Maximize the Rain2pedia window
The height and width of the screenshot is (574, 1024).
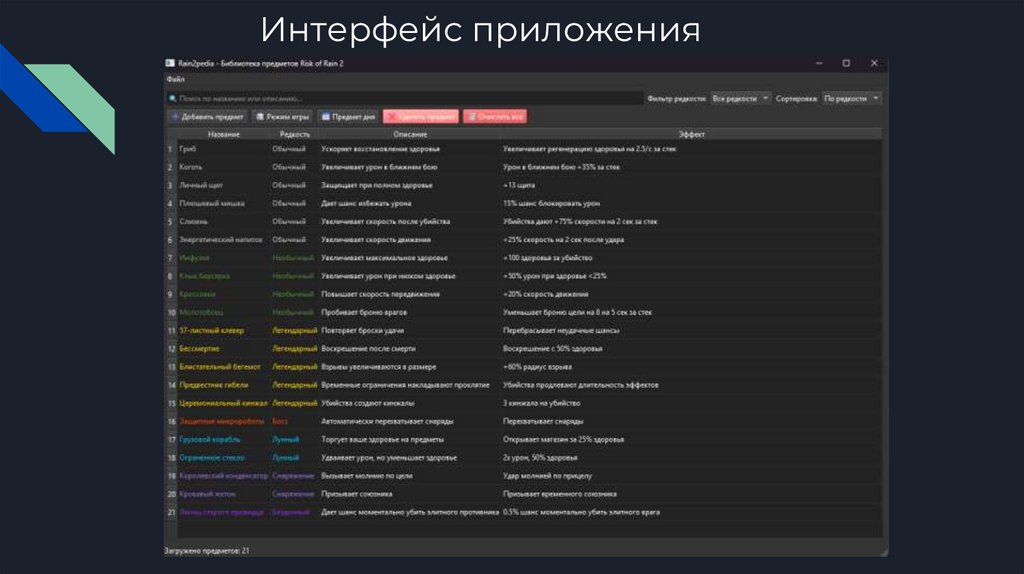pyautogui.click(x=846, y=63)
